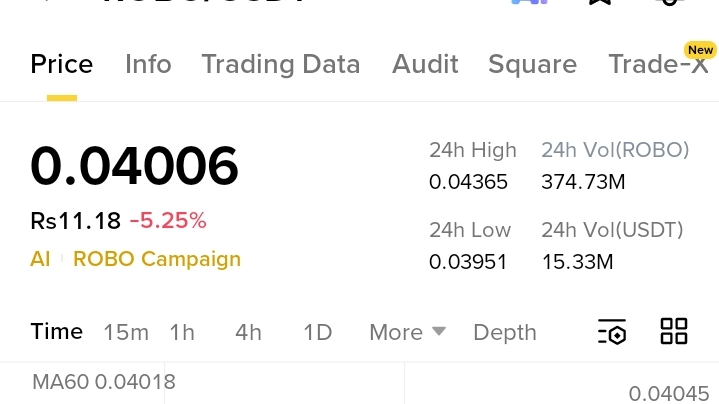719x404 pixels.
Task: Expand the More timeframe dropdown
Action: (407, 332)
